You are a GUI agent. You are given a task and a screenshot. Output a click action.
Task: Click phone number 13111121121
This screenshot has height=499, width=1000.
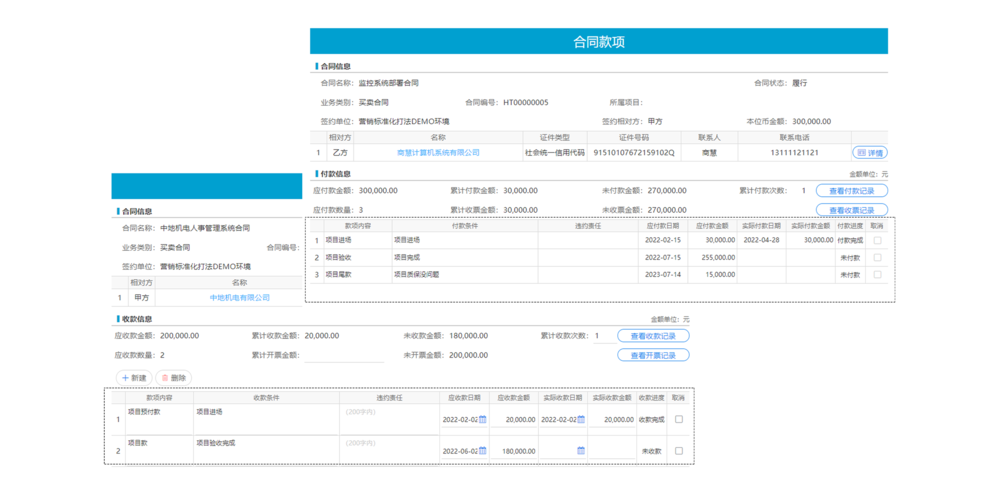pos(794,153)
